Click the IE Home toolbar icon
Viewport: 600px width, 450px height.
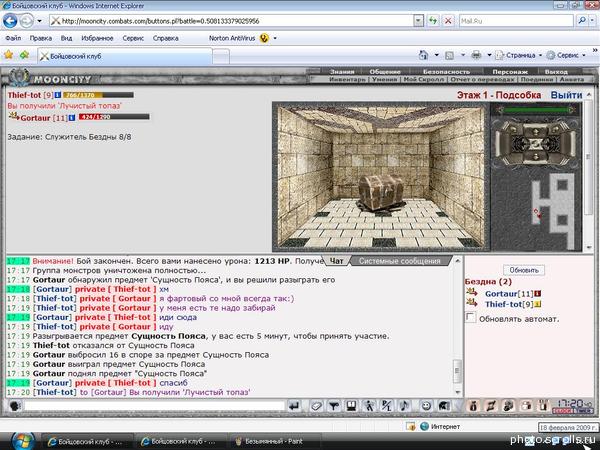point(423,55)
